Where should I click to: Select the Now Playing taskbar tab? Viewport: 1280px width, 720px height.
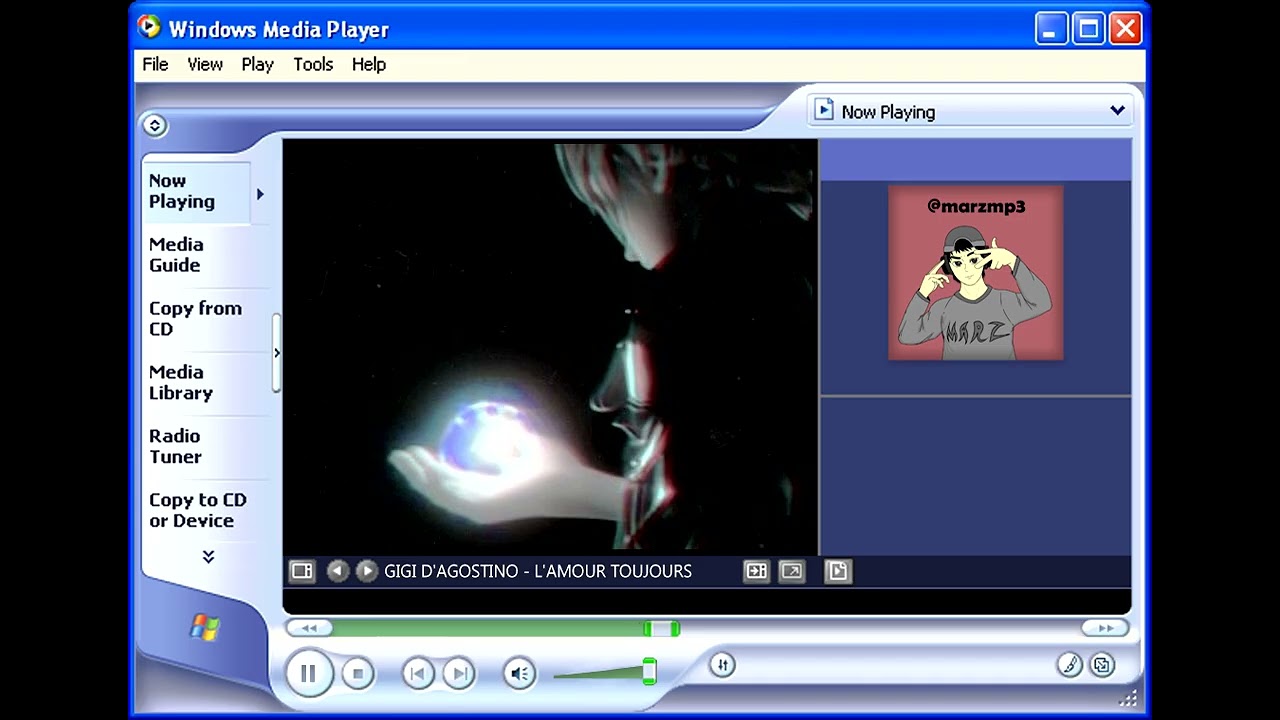(197, 191)
